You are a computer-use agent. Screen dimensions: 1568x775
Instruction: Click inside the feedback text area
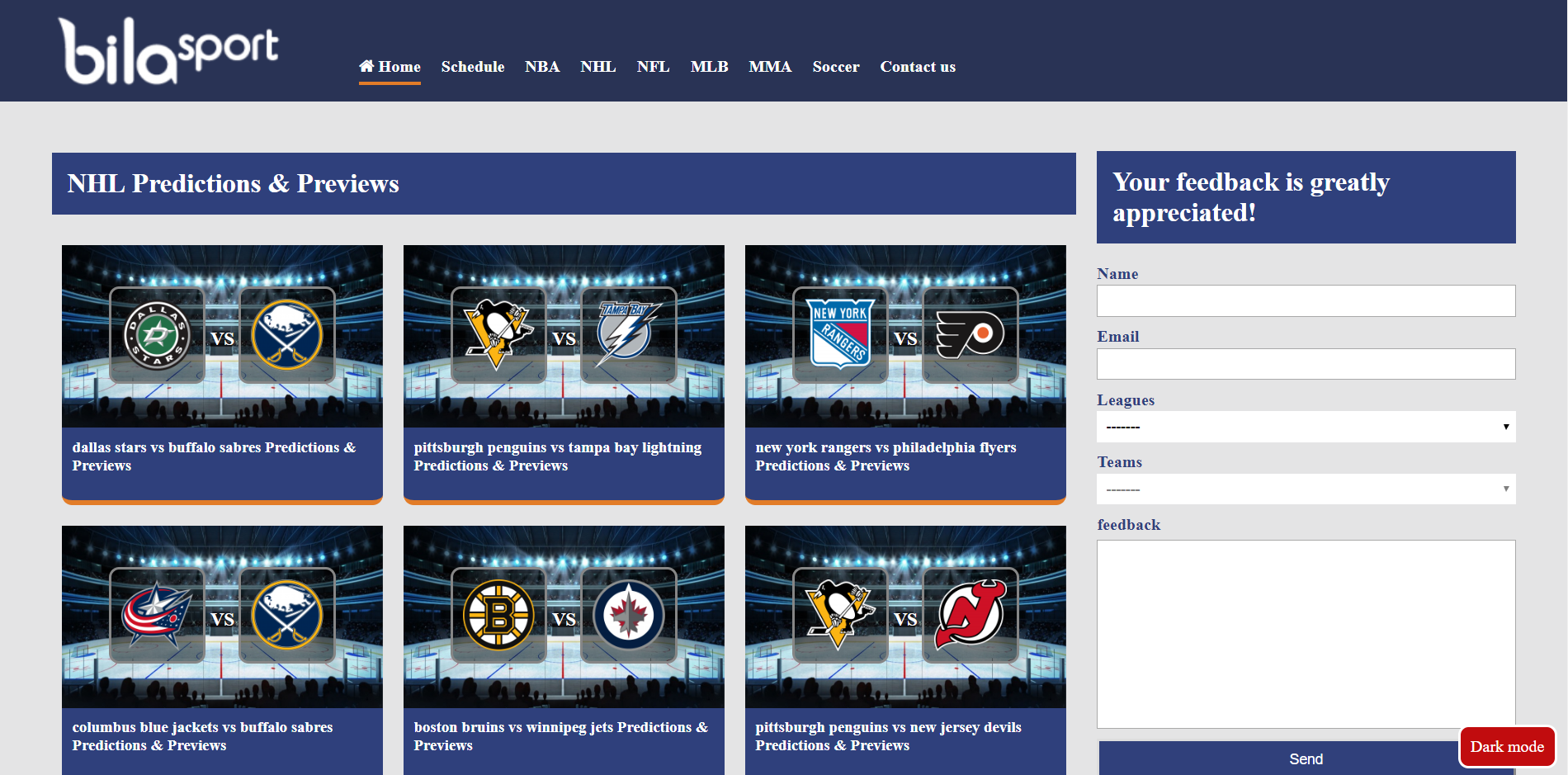pos(1306,634)
